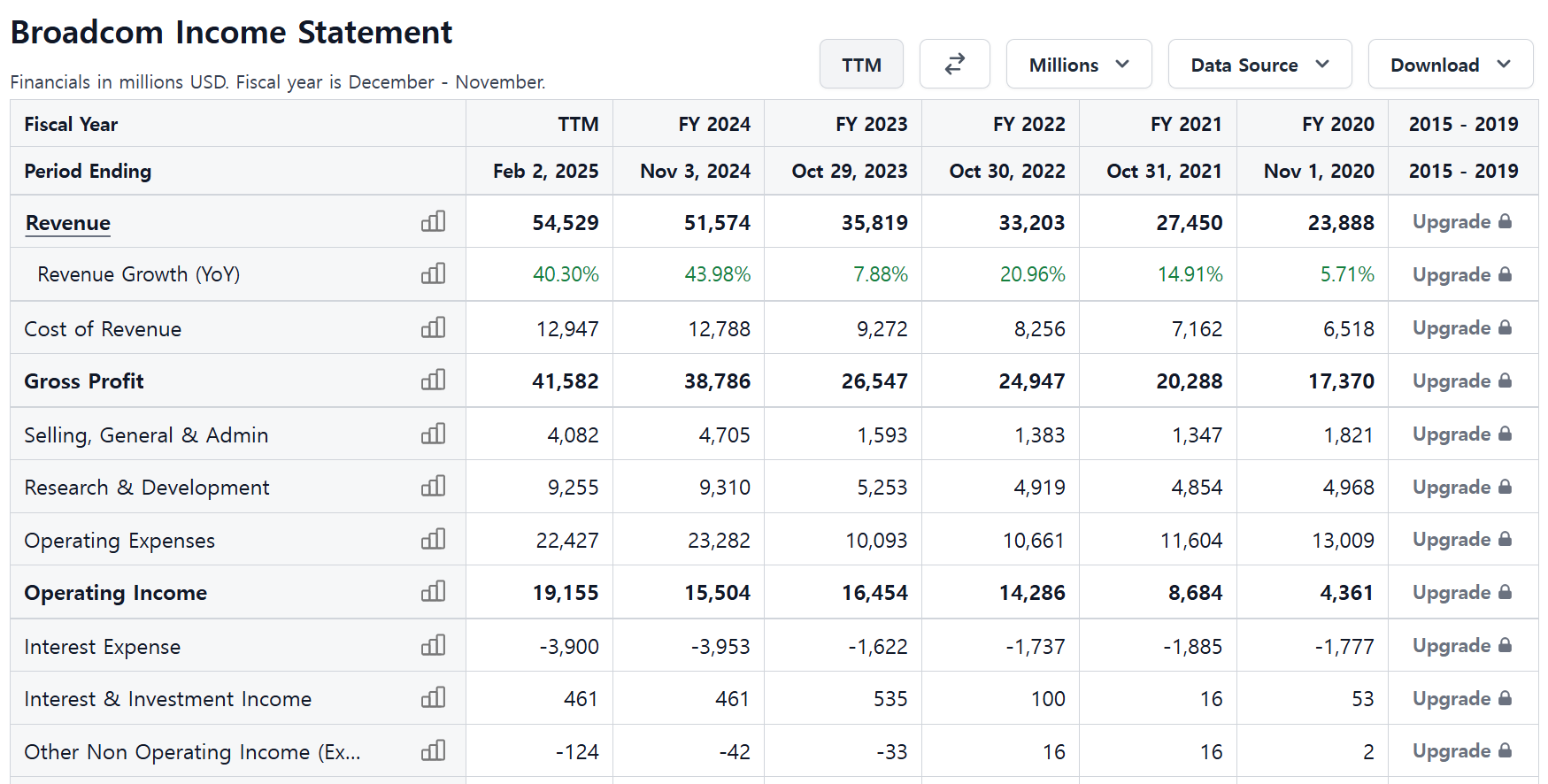Click the Period Ending row label
Screen dimensions: 1548x784
point(88,171)
